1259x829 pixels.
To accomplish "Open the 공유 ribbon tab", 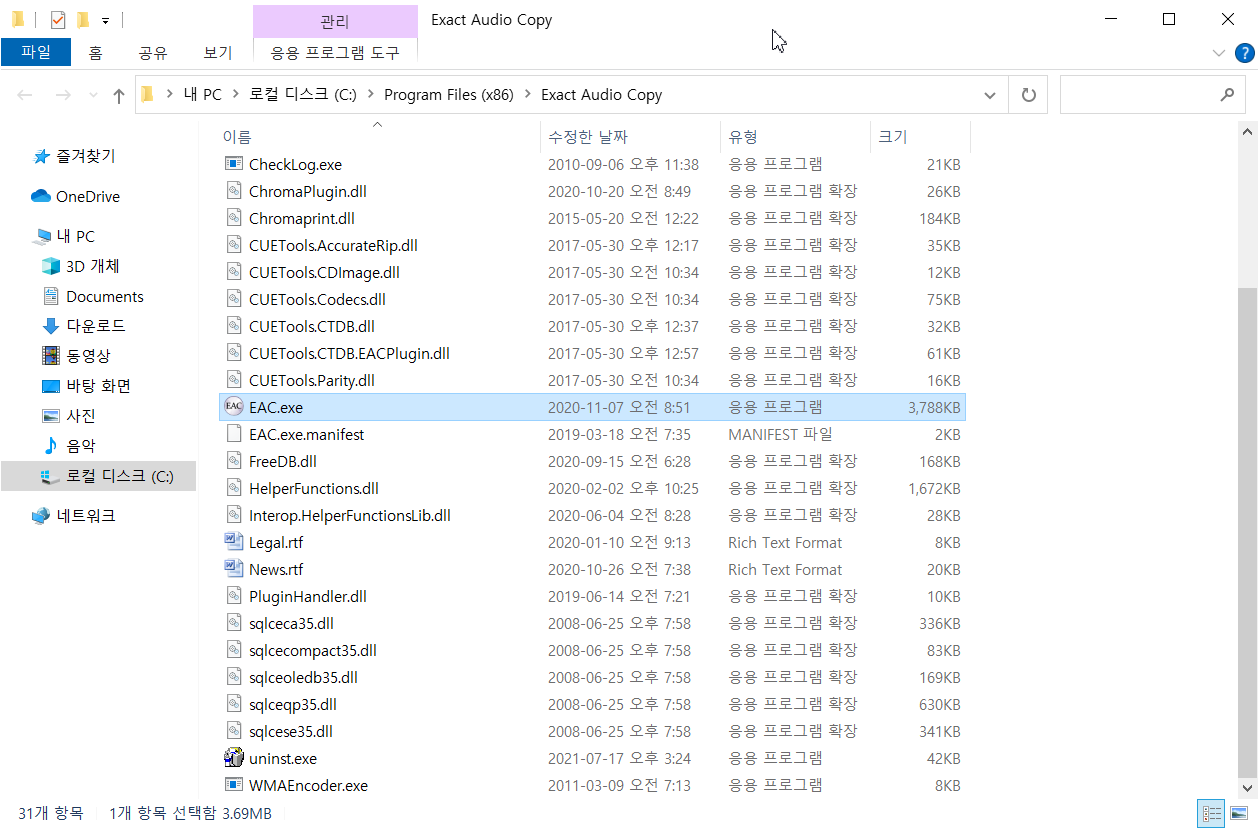I will [x=153, y=53].
